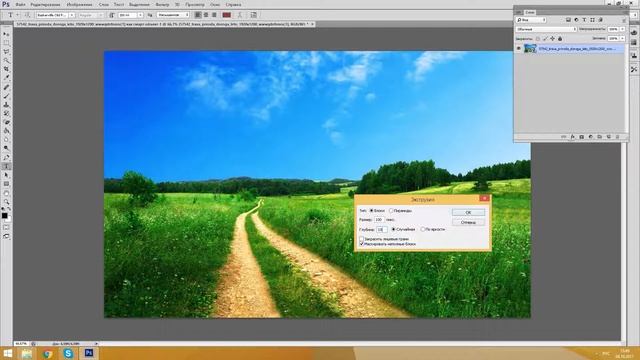Select the По яркости depth radio button
The width and height of the screenshot is (640, 360).
pos(422,229)
